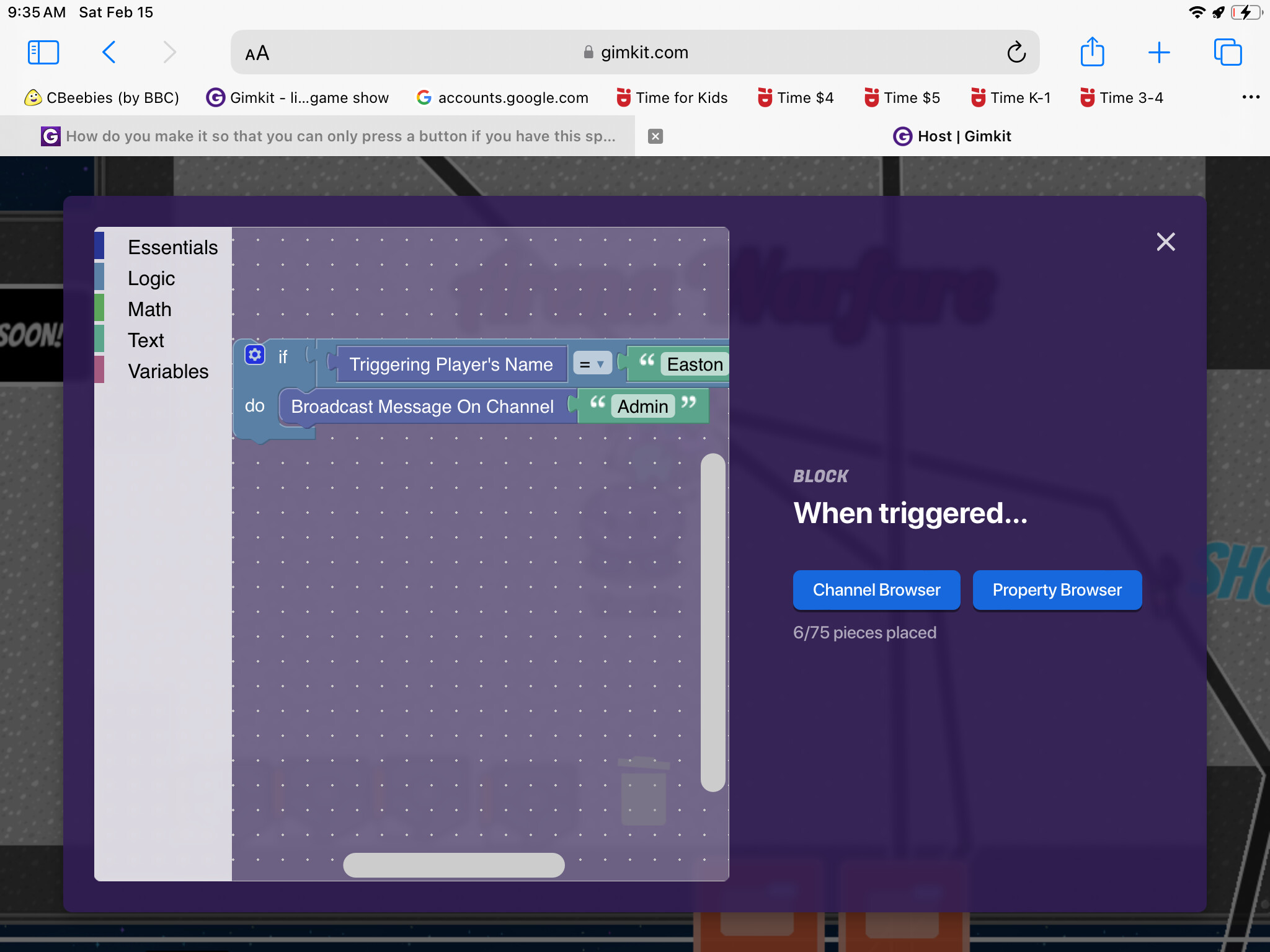Open the Safari share sheet
This screenshot has width=1270, height=952.
1093,52
